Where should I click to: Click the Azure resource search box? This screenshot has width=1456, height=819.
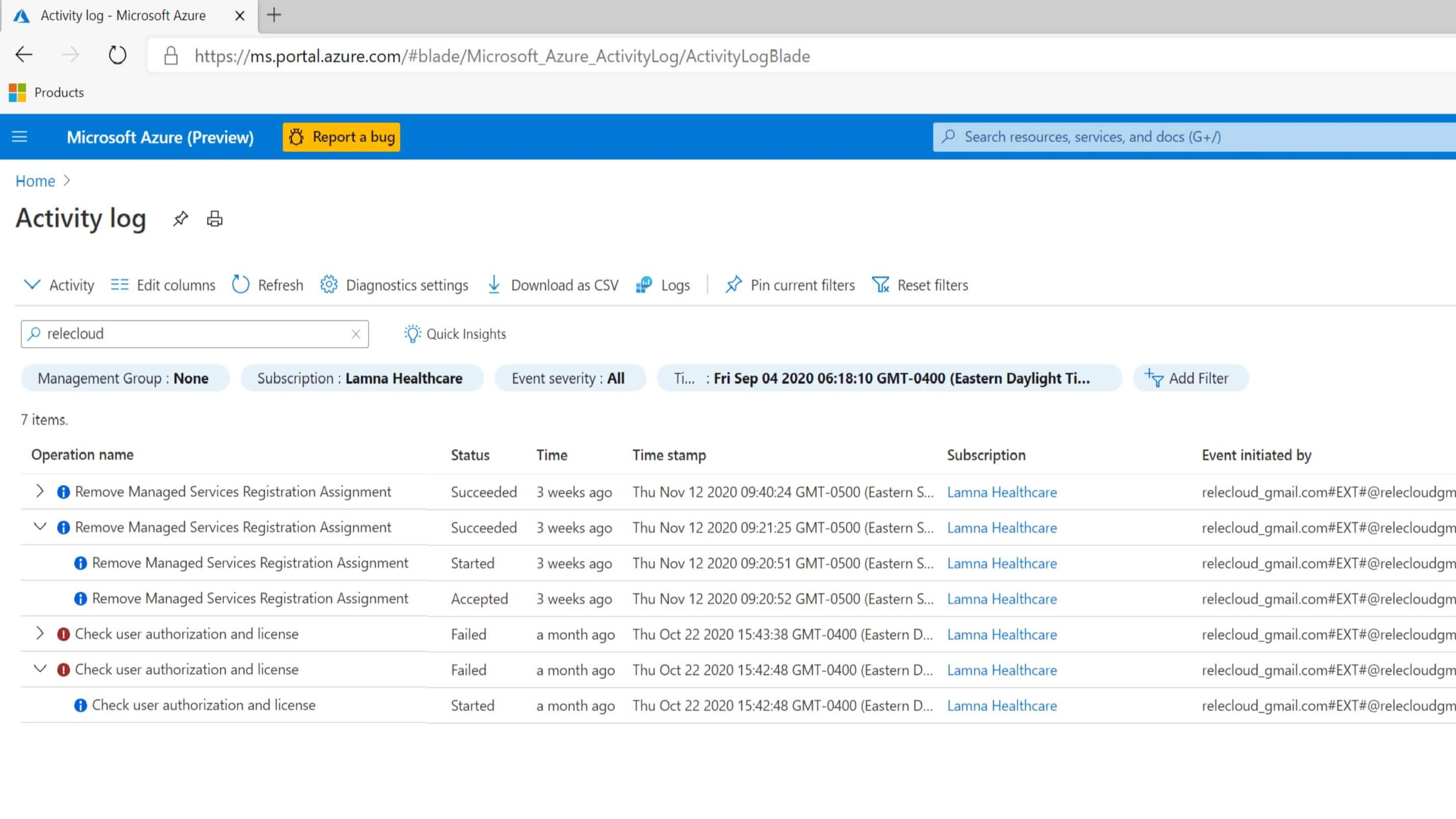pos(1187,137)
